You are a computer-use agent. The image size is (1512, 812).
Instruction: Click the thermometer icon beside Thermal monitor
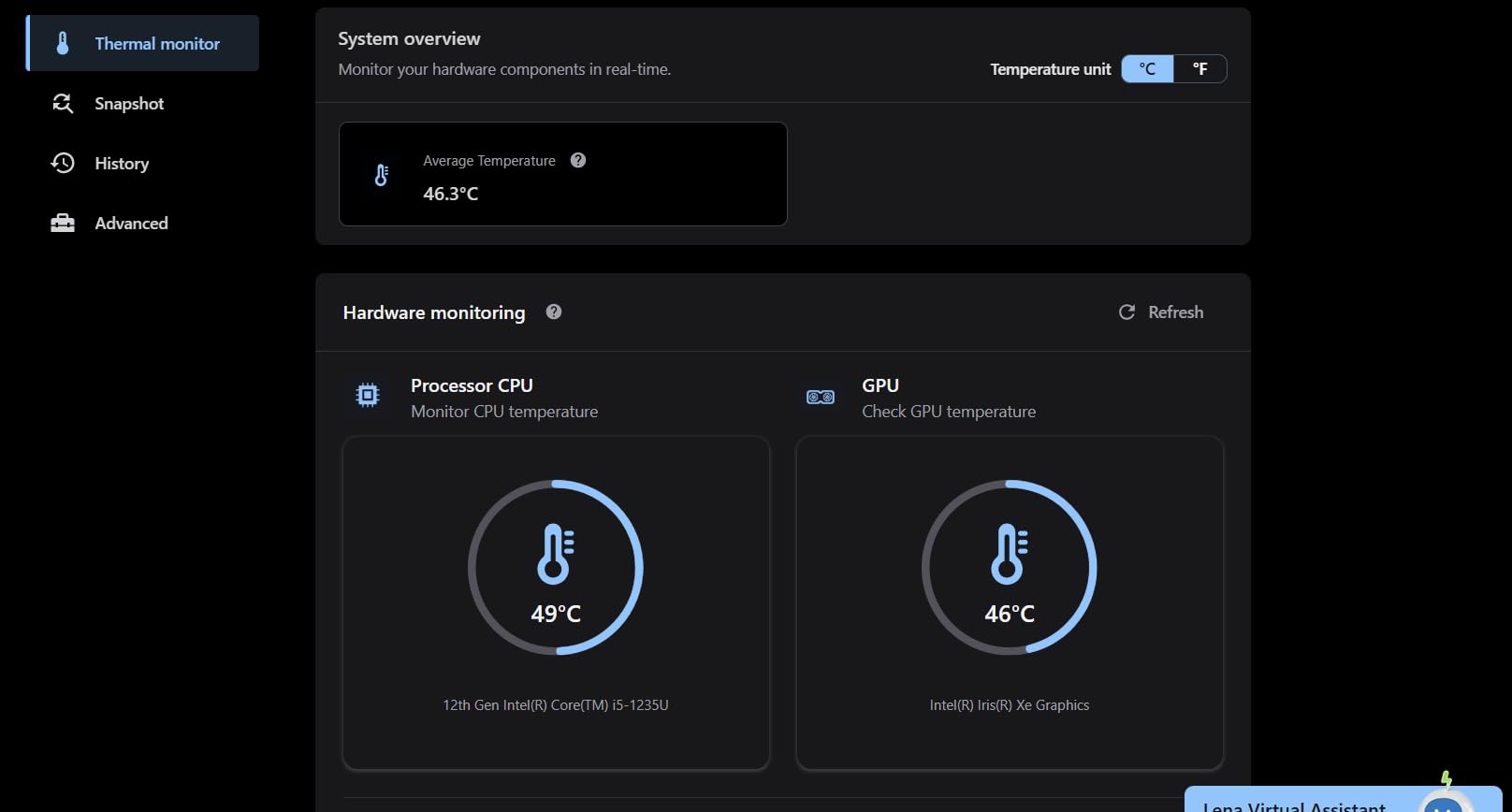pos(63,43)
